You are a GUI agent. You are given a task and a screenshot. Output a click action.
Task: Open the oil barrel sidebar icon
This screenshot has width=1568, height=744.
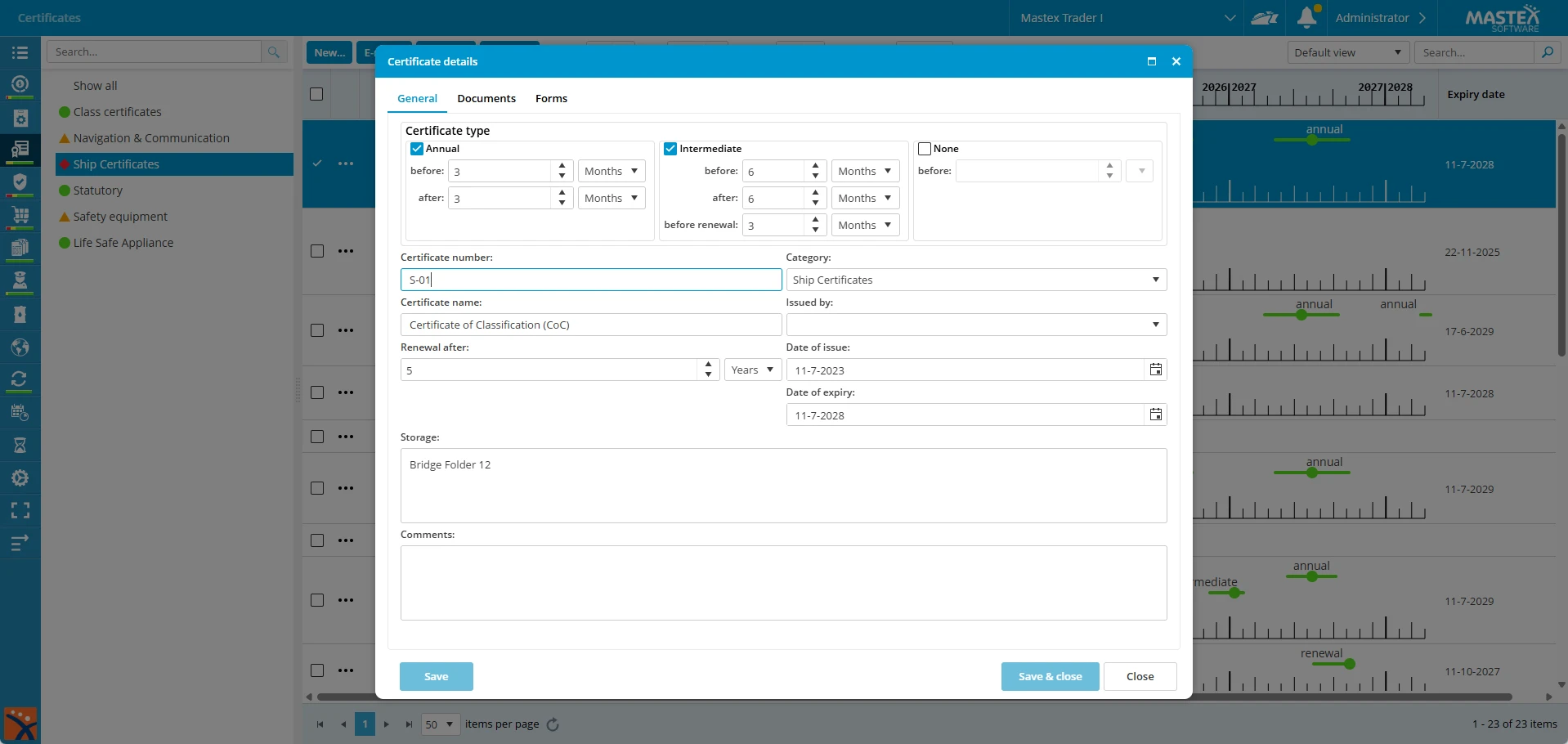(x=20, y=315)
